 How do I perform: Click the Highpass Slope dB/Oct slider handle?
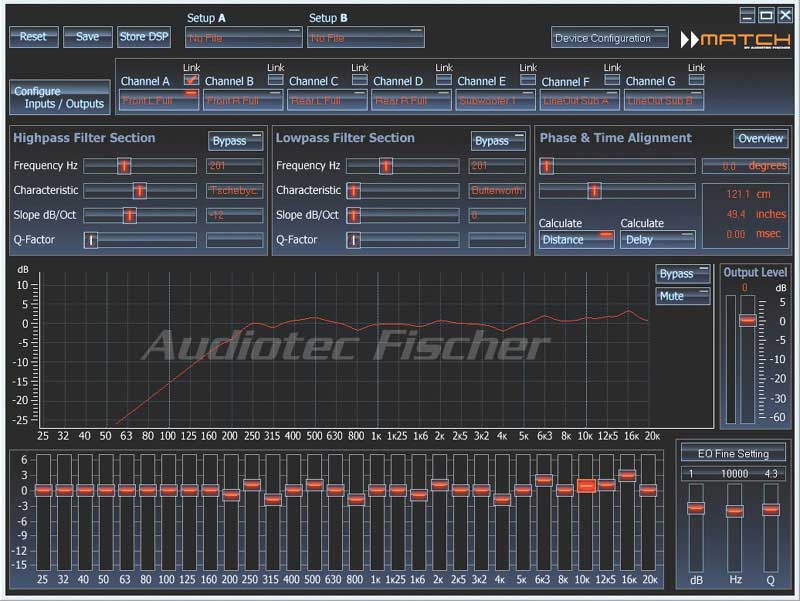coord(130,215)
